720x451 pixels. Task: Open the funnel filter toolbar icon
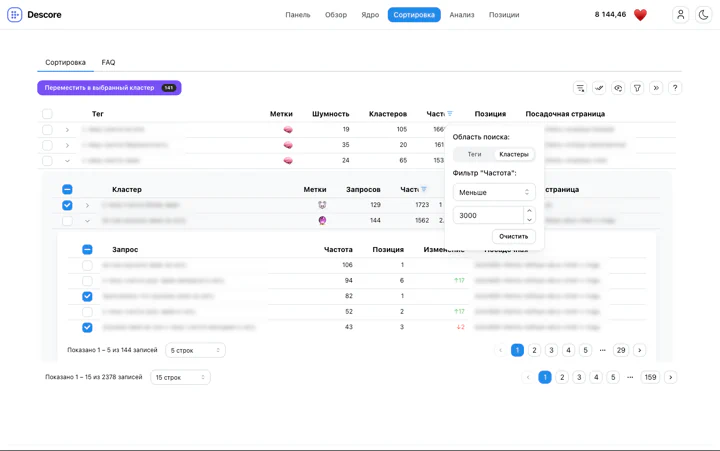tap(637, 88)
